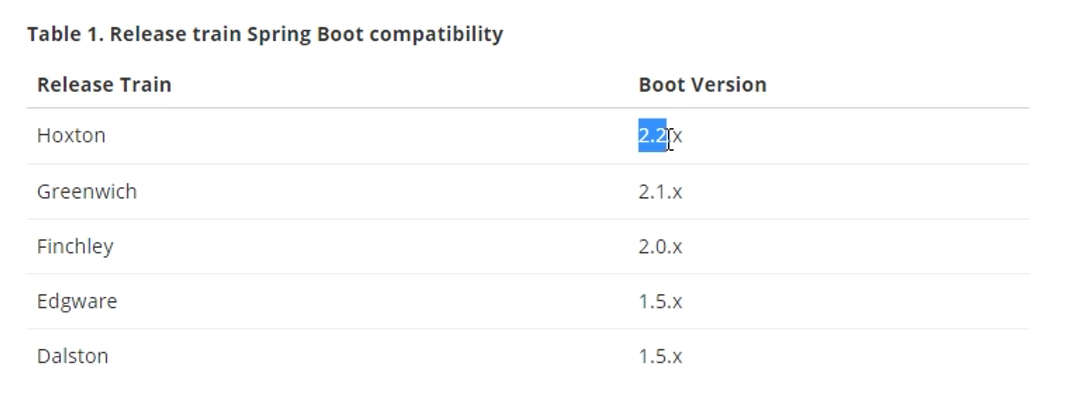The width and height of the screenshot is (1085, 404).
Task: Select the Greenwich release train cell
Action: (87, 191)
